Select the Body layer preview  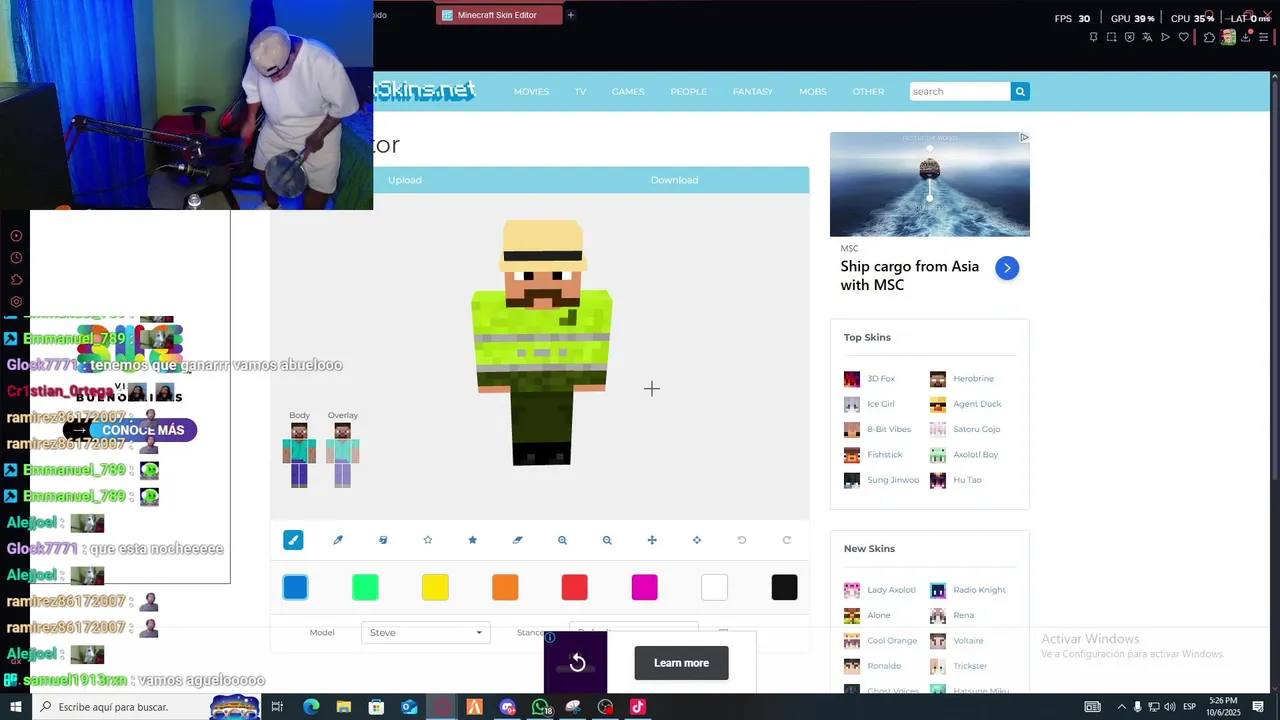click(x=299, y=455)
